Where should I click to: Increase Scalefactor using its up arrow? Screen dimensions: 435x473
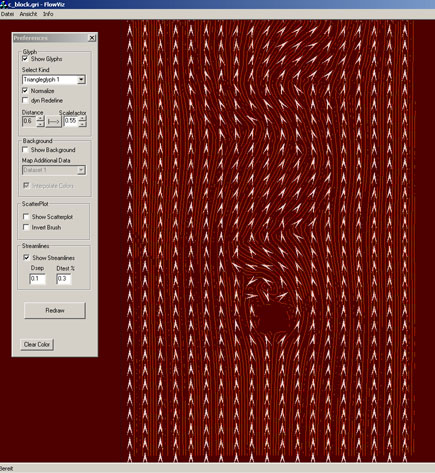click(82, 118)
